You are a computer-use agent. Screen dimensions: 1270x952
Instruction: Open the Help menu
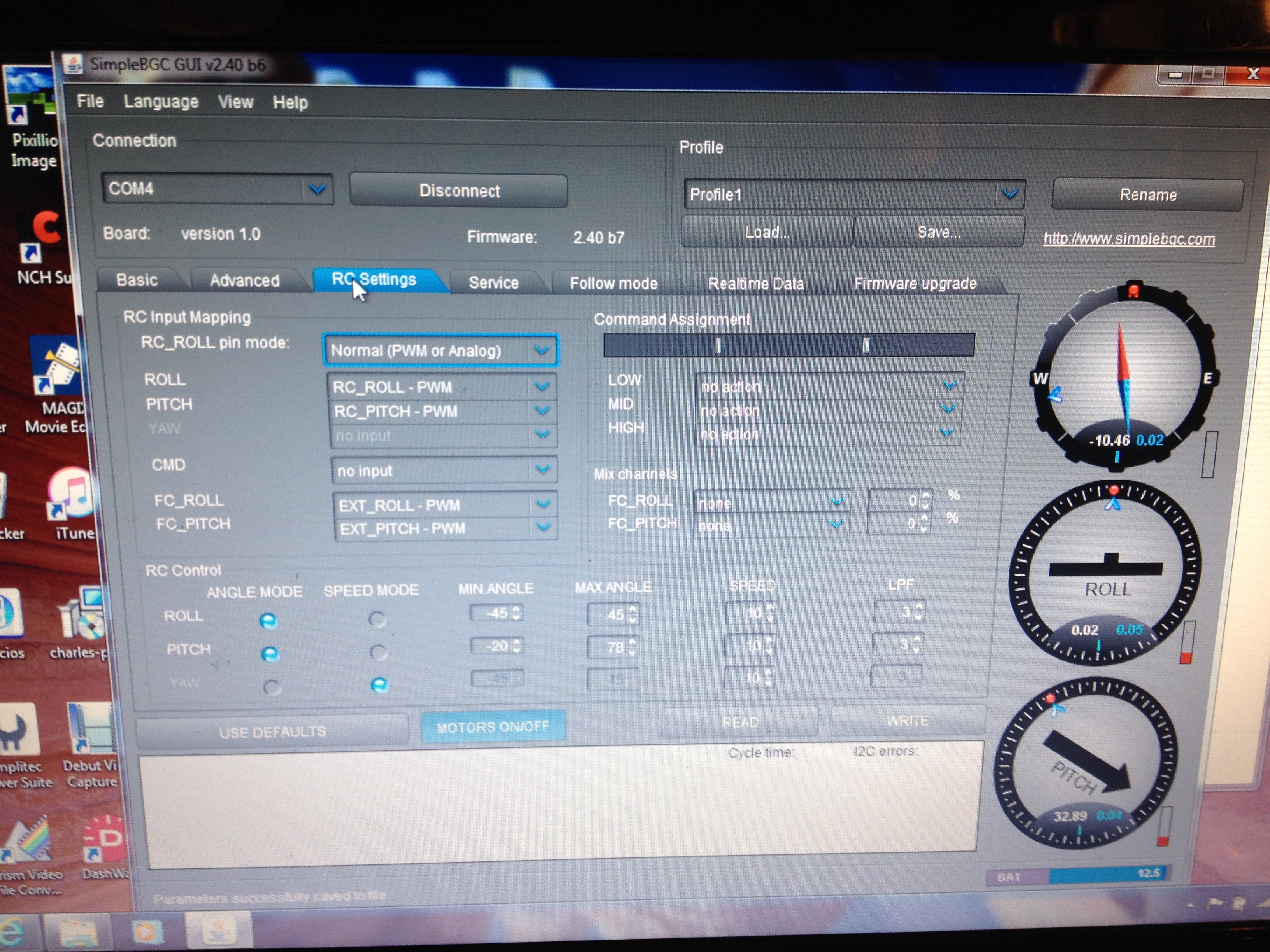(x=290, y=103)
